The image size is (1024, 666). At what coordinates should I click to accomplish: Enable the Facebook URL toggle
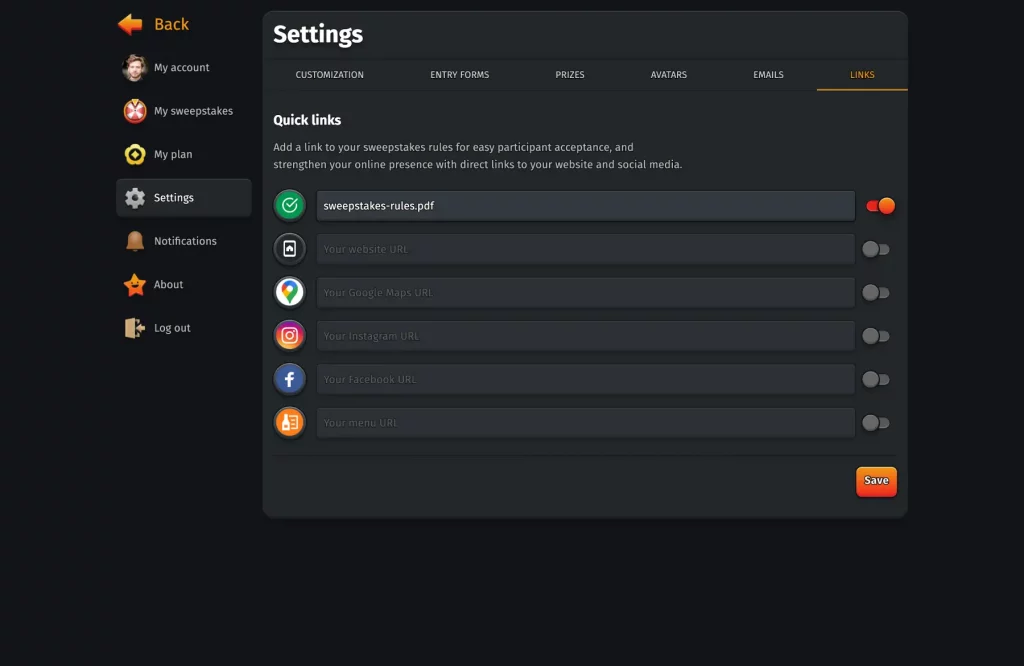876,379
